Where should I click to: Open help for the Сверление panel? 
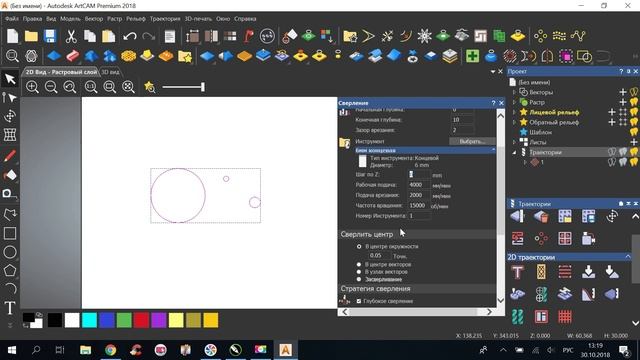493,103
